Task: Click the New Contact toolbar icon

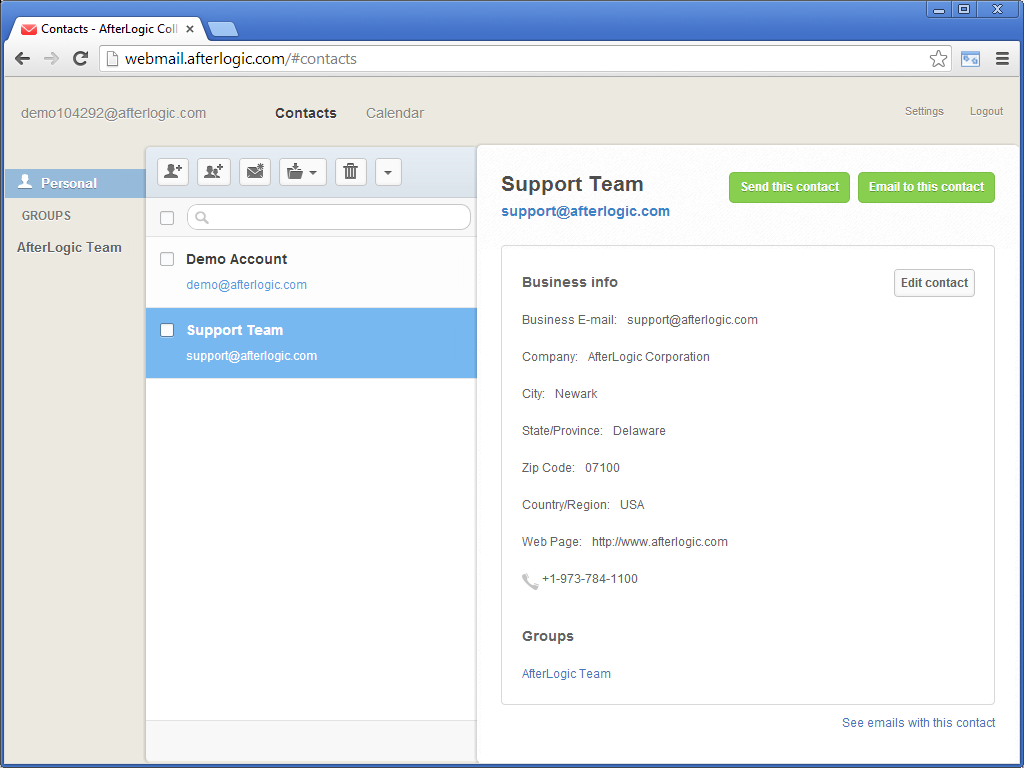Action: click(173, 172)
